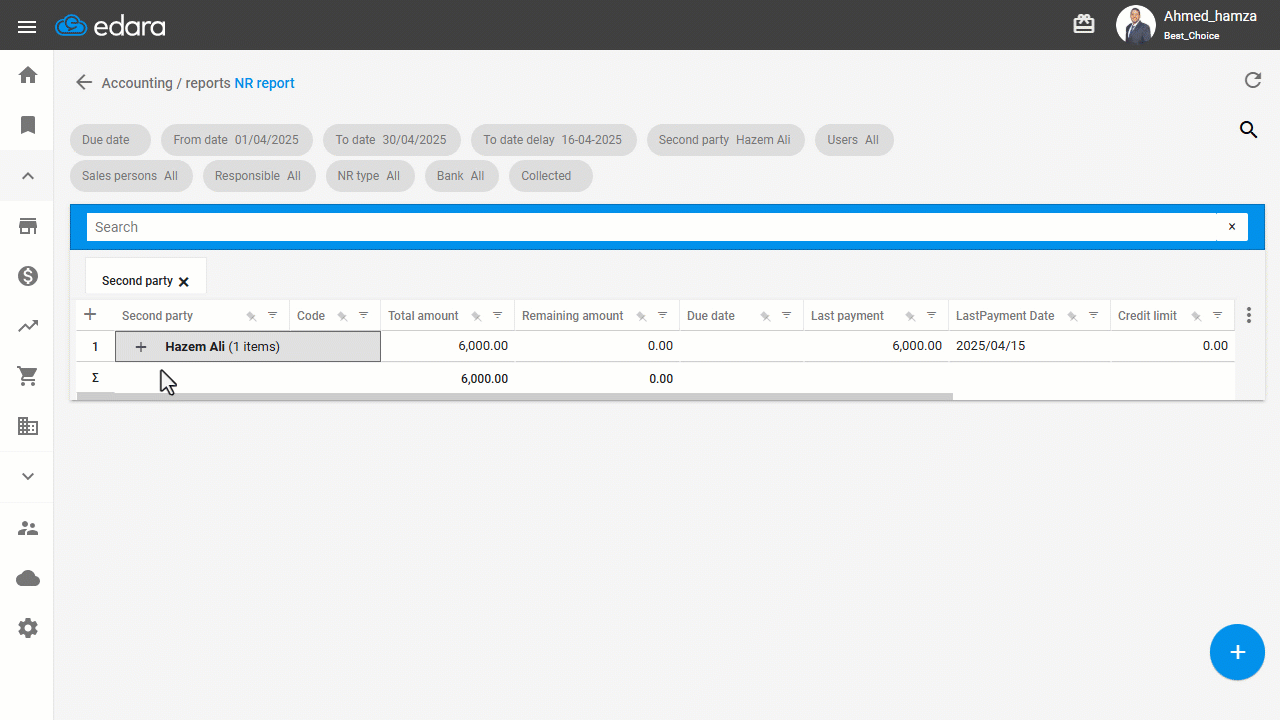Open the building sidebar icon
The image size is (1280, 720).
pyautogui.click(x=28, y=426)
